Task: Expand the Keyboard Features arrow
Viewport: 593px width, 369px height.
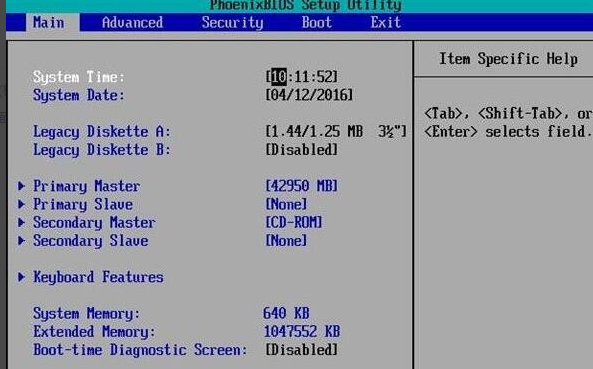Action: pyautogui.click(x=22, y=277)
